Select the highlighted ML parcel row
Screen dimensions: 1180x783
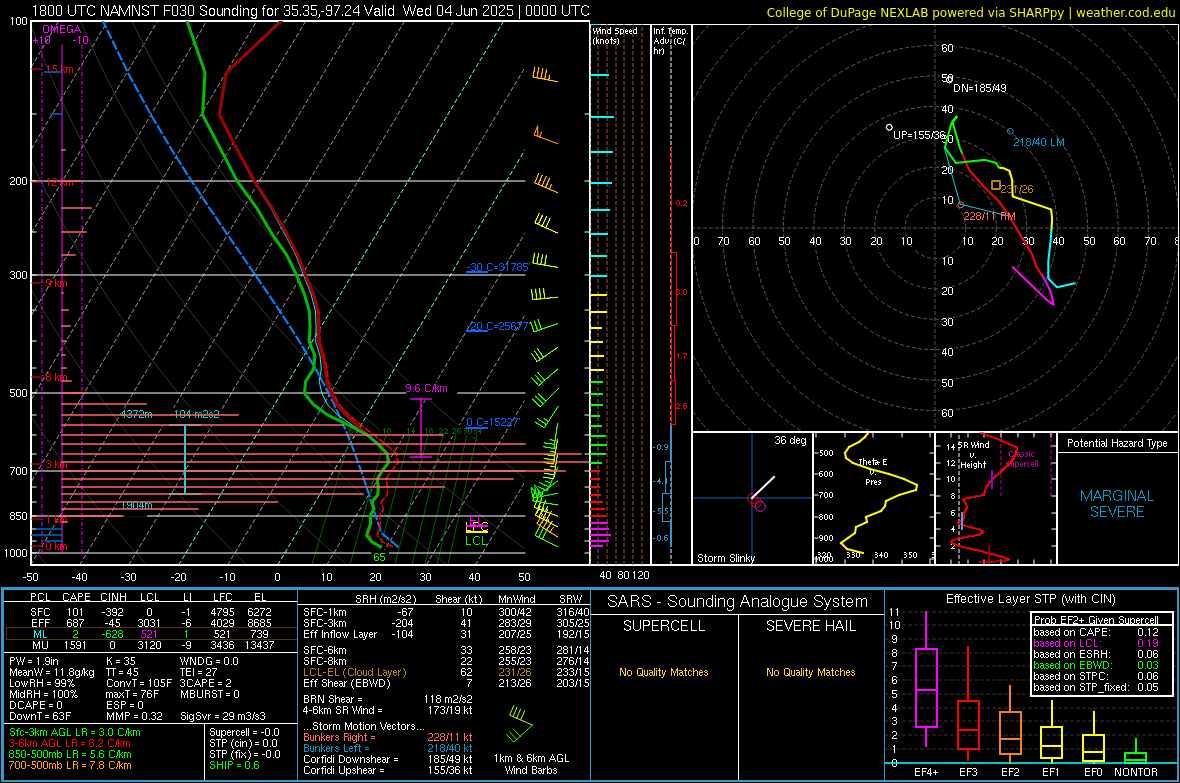click(151, 634)
